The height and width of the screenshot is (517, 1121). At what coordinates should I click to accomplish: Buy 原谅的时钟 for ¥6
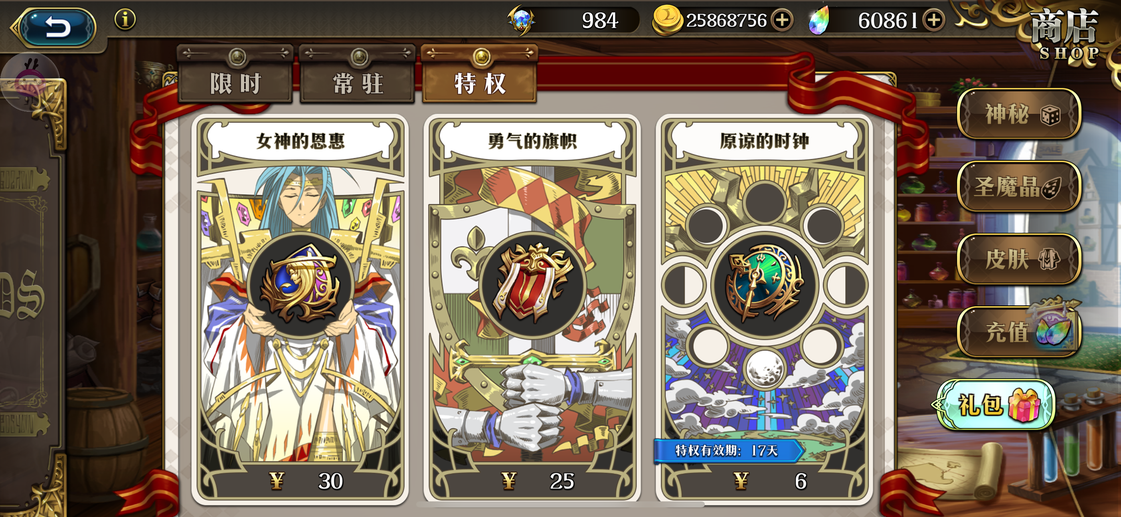(x=764, y=481)
